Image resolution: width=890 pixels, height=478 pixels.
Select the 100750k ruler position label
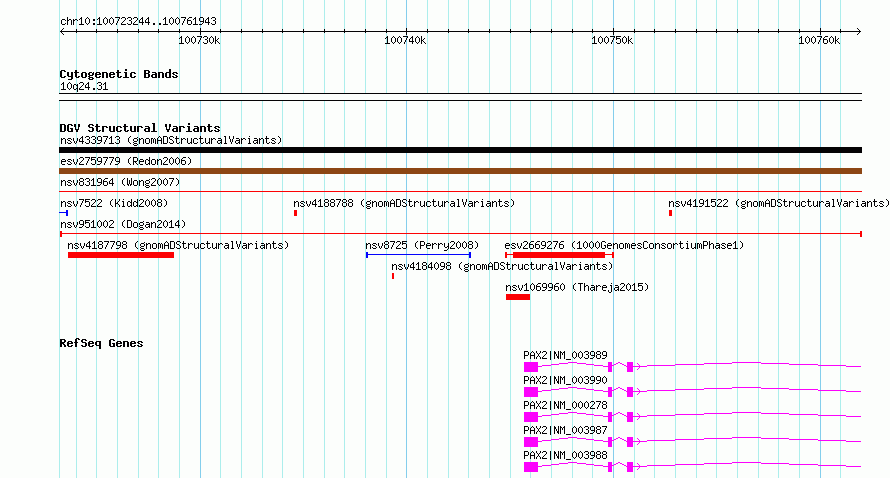coord(612,41)
